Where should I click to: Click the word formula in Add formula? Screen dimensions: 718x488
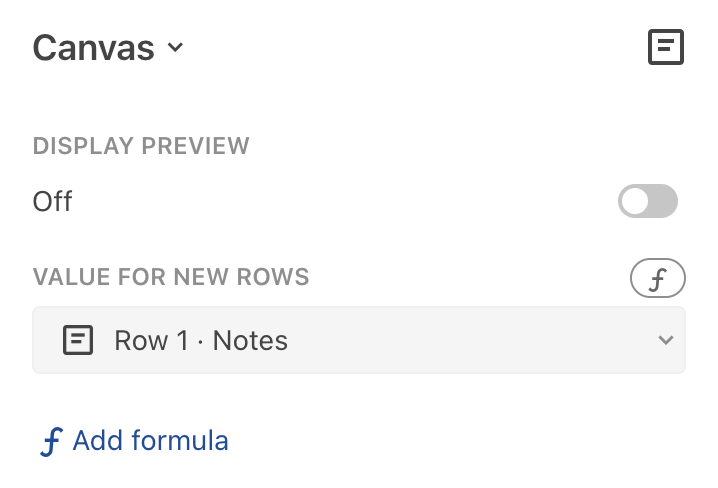click(183, 441)
